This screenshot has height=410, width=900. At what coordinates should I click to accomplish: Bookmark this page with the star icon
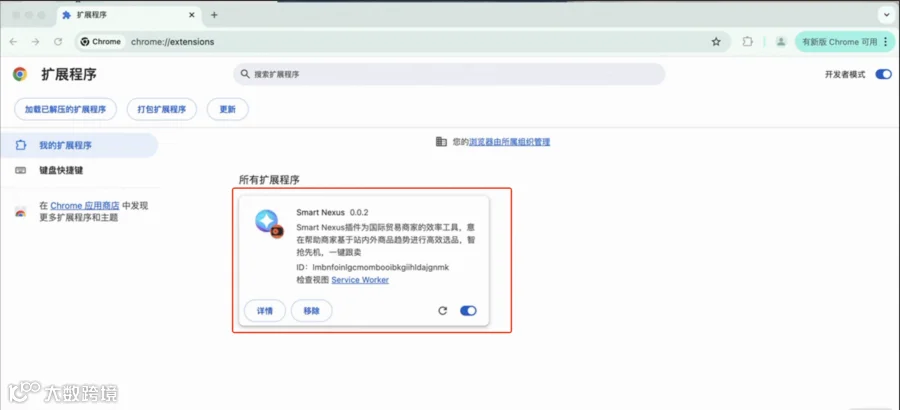(716, 42)
